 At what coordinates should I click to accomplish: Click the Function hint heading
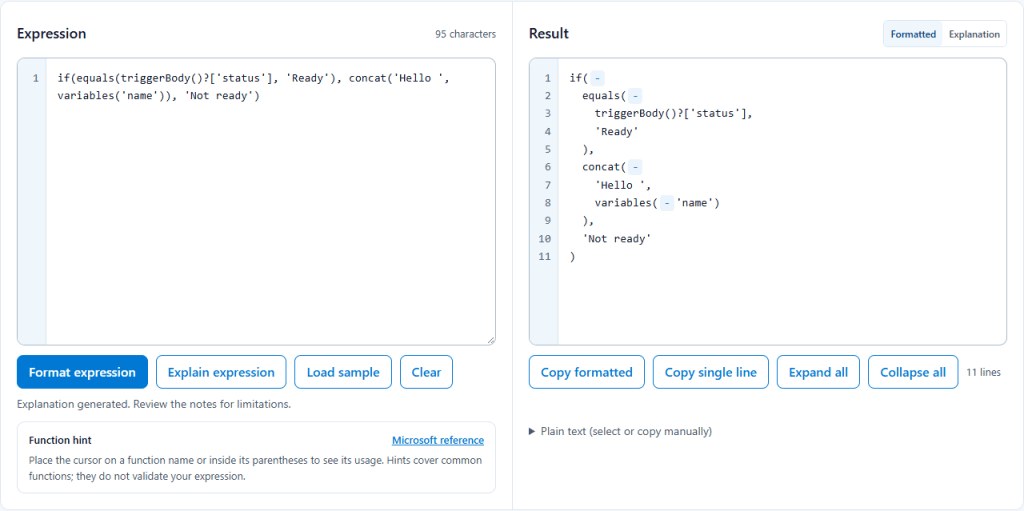point(60,440)
